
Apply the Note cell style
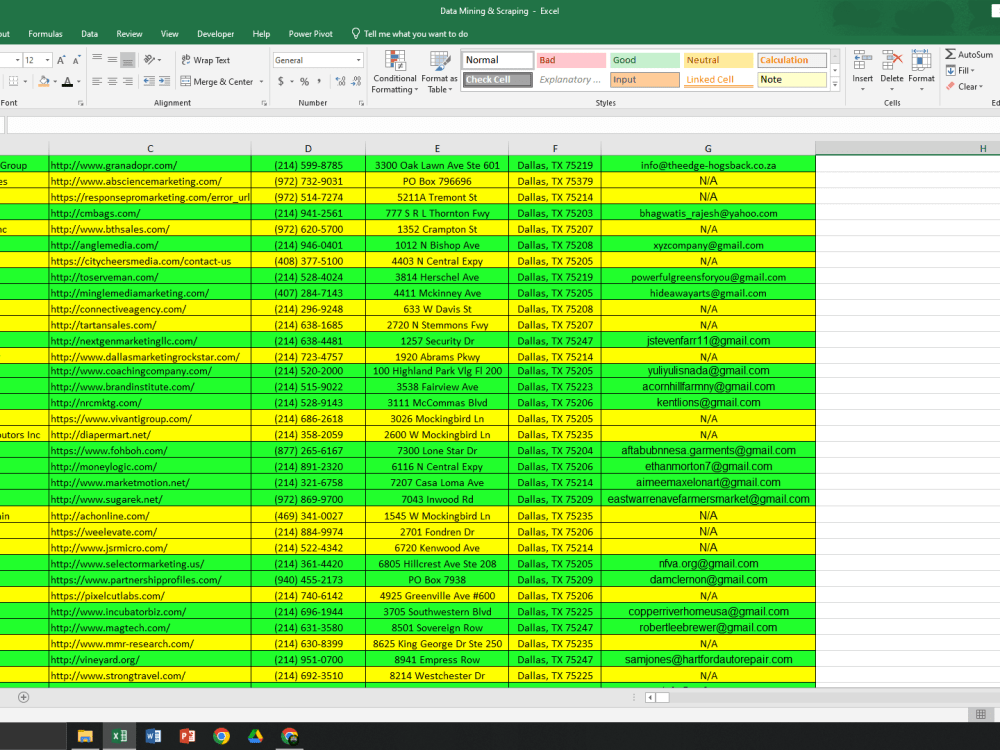click(792, 80)
